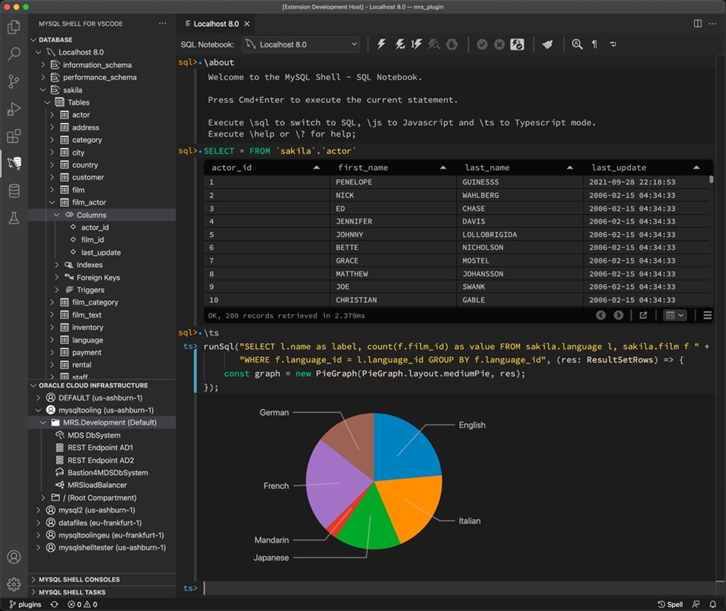The width and height of the screenshot is (726, 611).
Task: Expand MYSQL SHELL CONSOLES section
Action: [33, 580]
